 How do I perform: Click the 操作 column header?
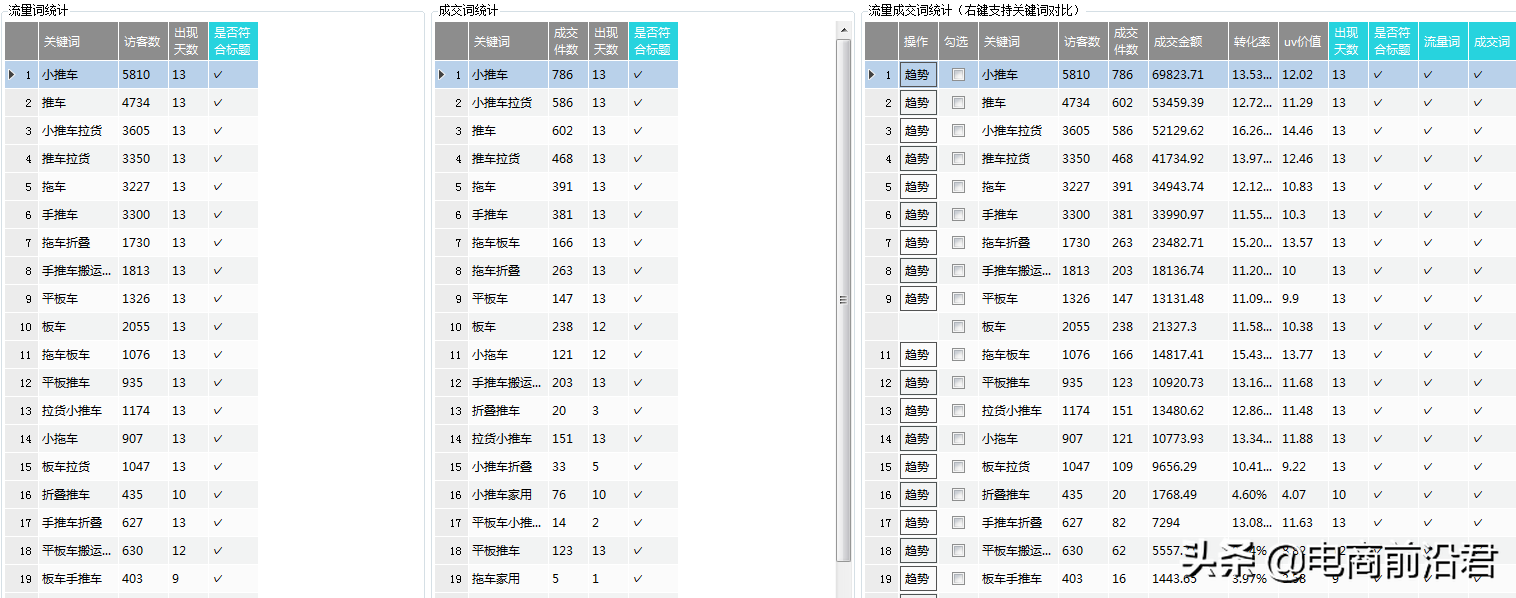[918, 42]
